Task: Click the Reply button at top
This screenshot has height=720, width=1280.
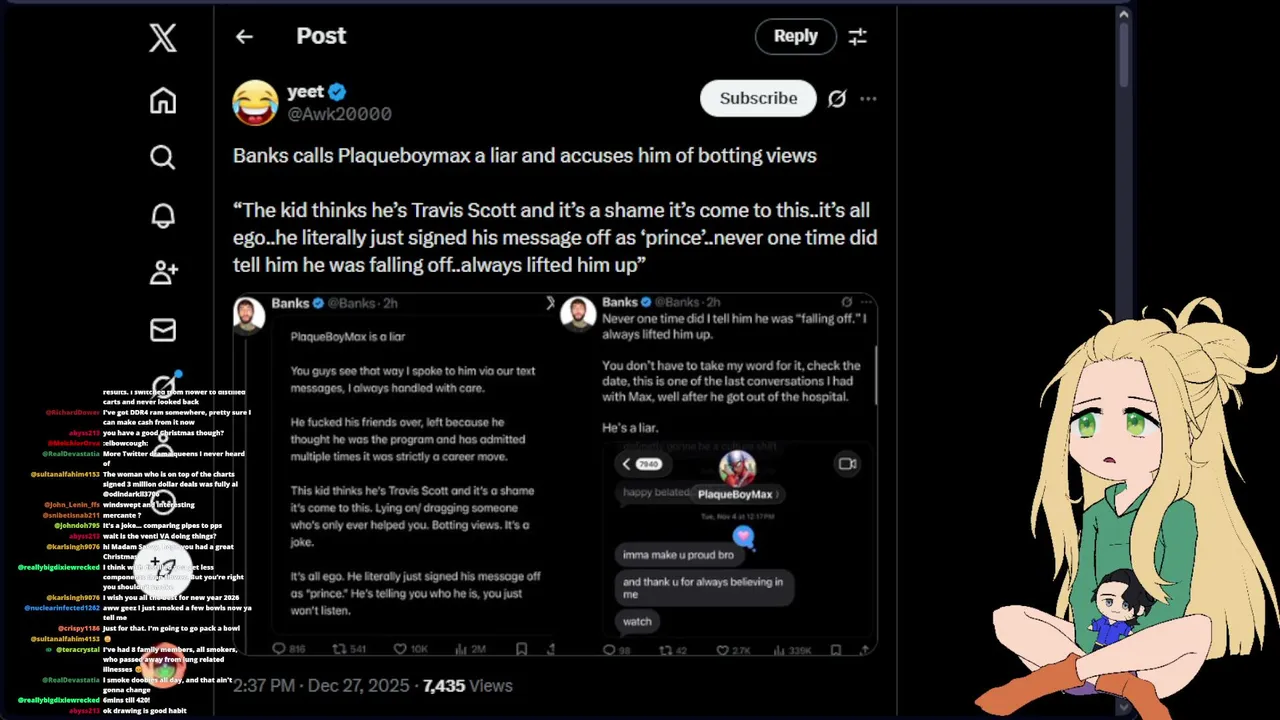Action: [796, 36]
